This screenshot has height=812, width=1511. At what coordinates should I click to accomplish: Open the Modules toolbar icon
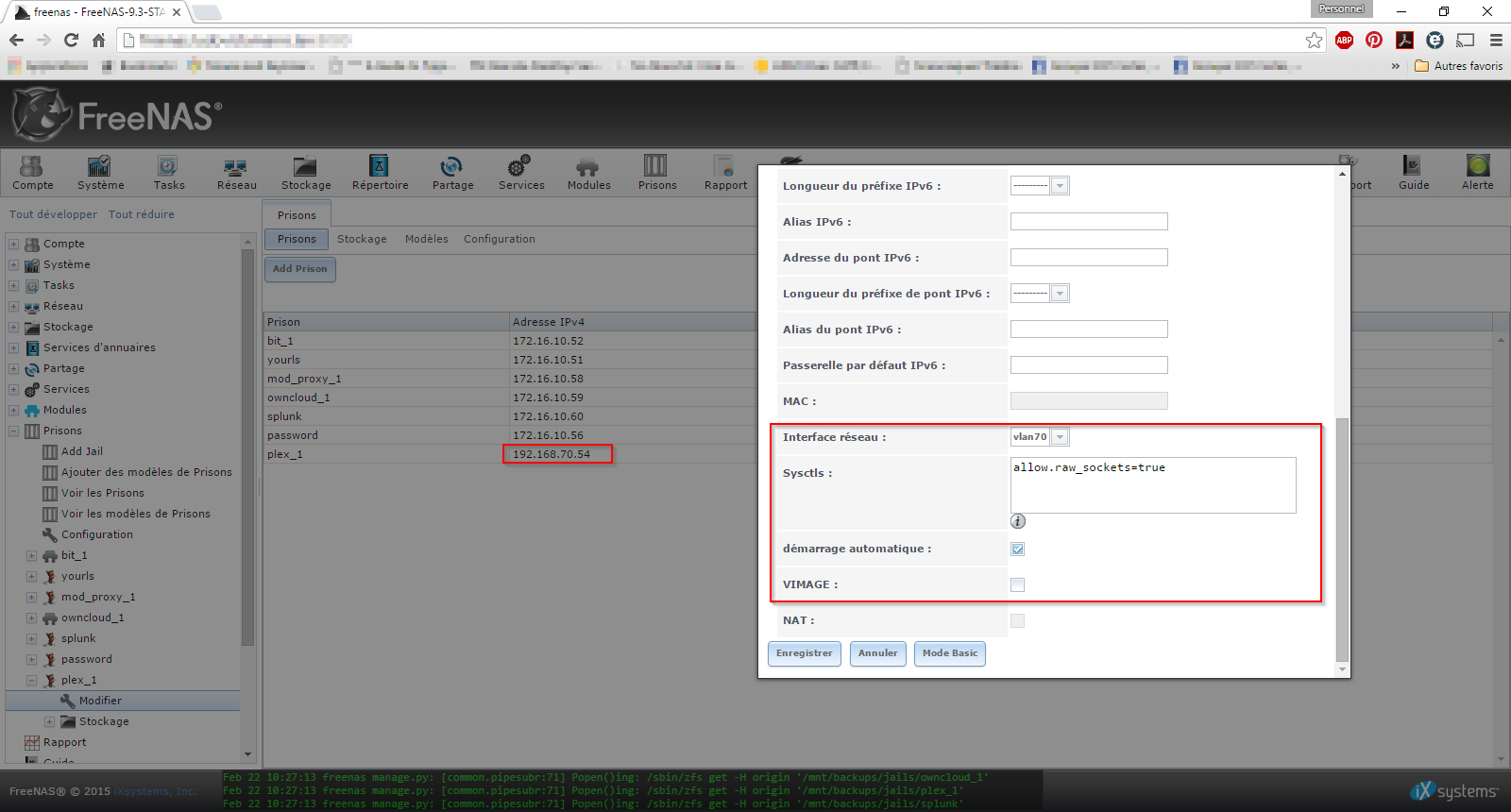[x=588, y=173]
